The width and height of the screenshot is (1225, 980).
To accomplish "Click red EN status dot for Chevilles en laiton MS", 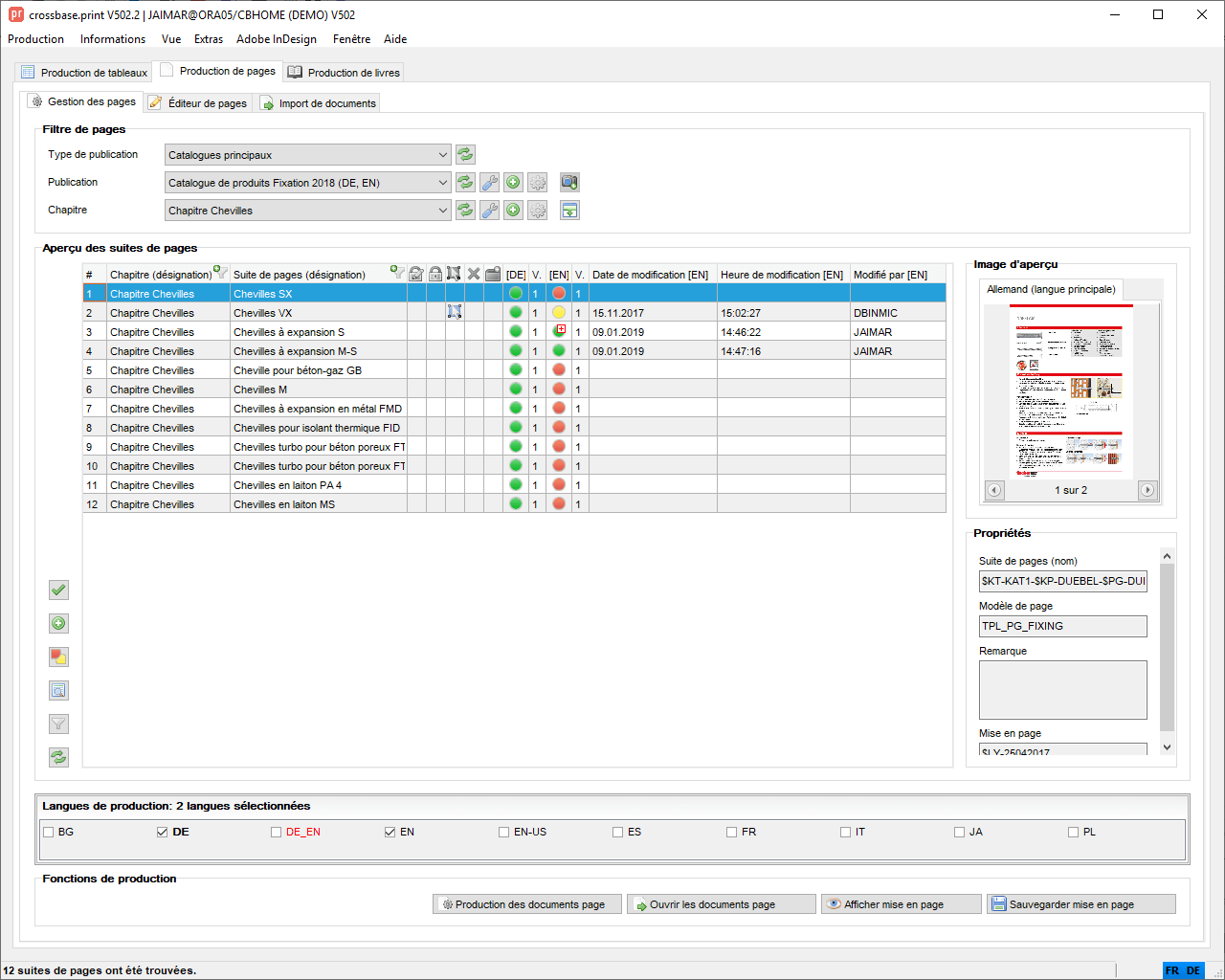I will [559, 503].
